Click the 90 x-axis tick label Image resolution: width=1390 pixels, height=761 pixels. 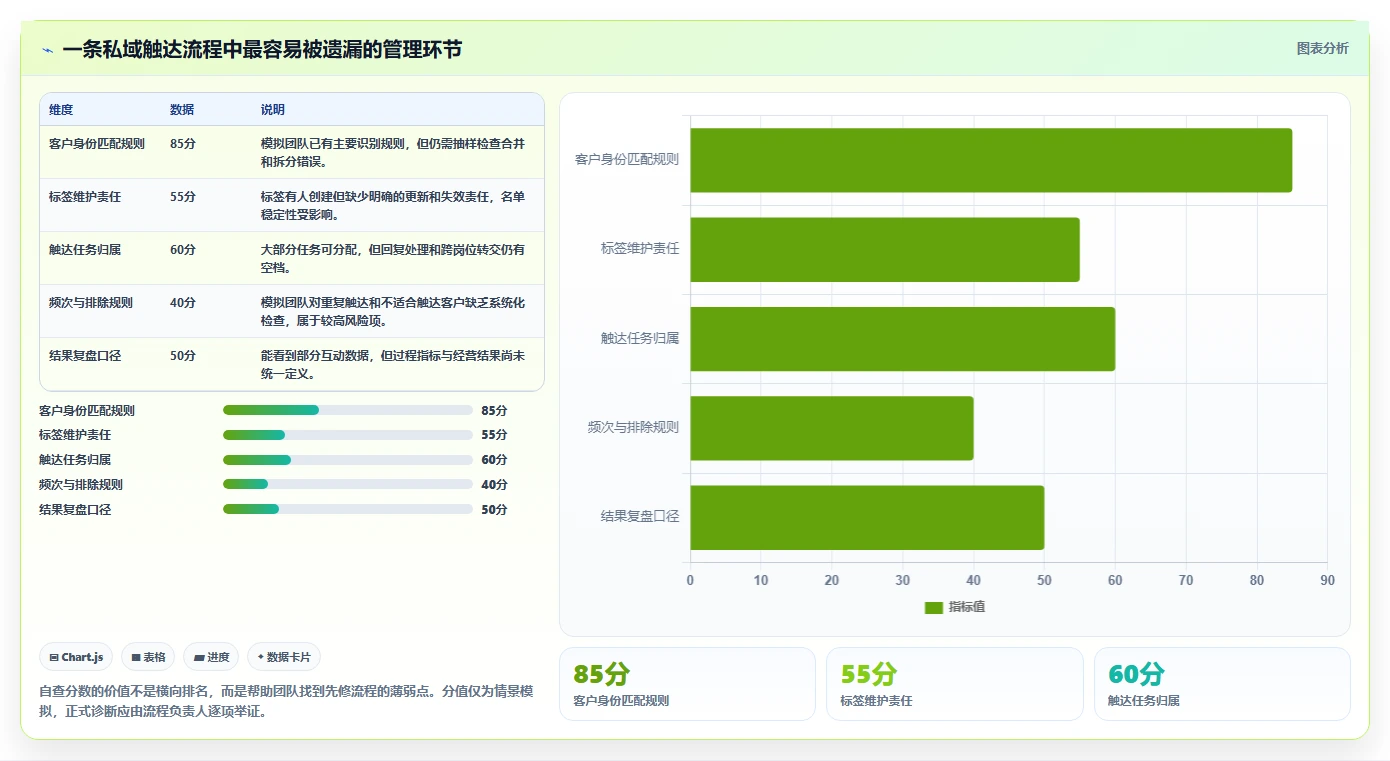[x=1327, y=581]
